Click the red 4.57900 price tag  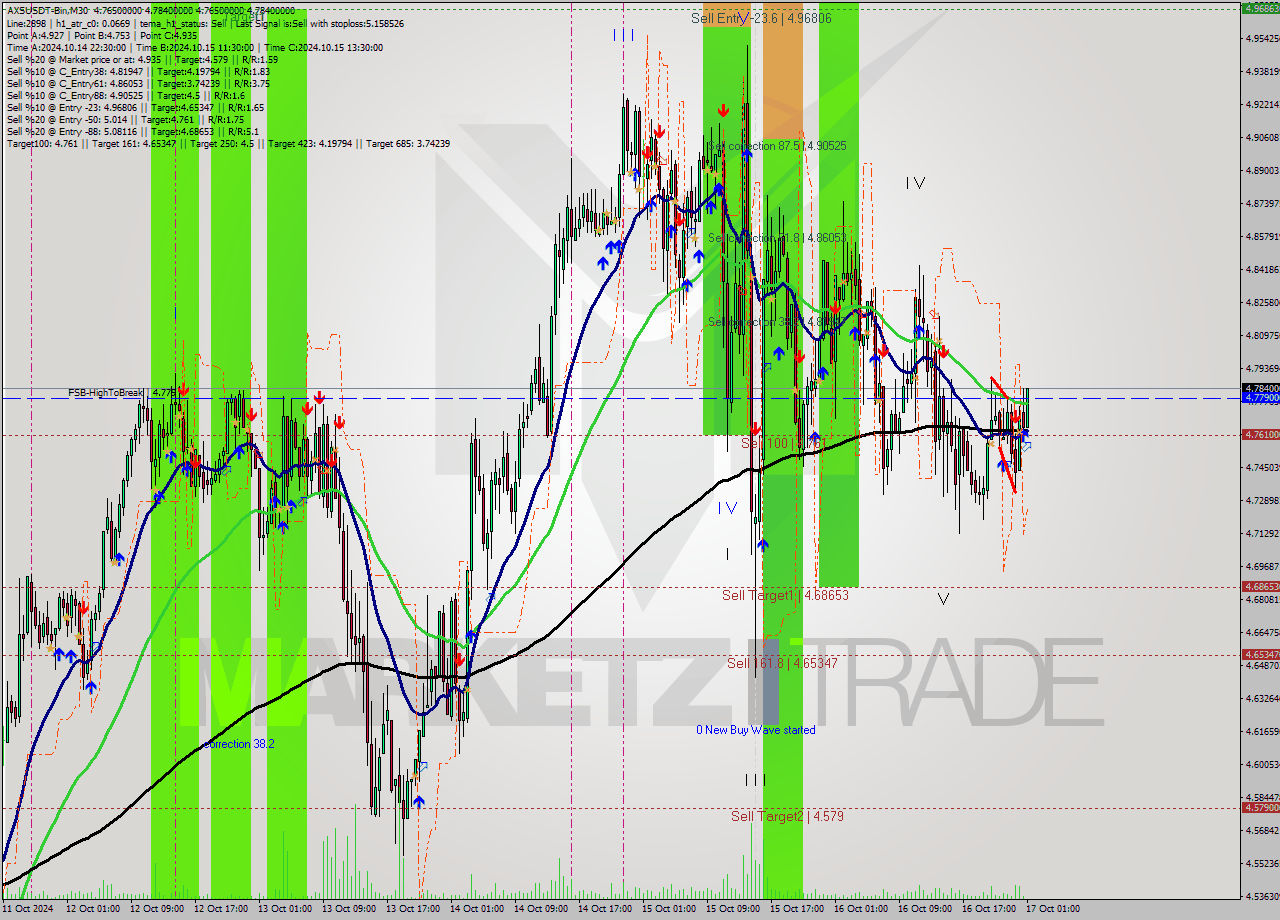tap(1260, 808)
